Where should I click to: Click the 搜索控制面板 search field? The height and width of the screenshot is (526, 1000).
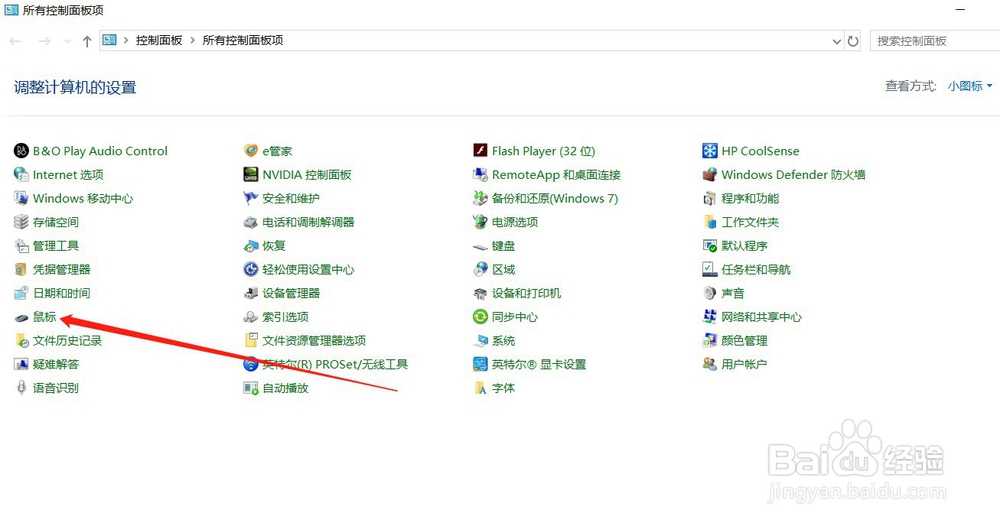pos(935,41)
